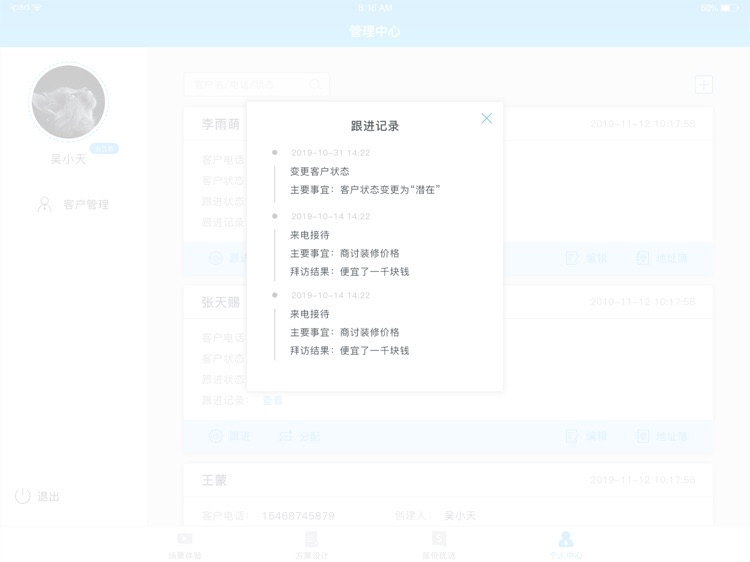
Task: Click the 查看 link in 张天赐's 跟进记录
Action: click(273, 400)
